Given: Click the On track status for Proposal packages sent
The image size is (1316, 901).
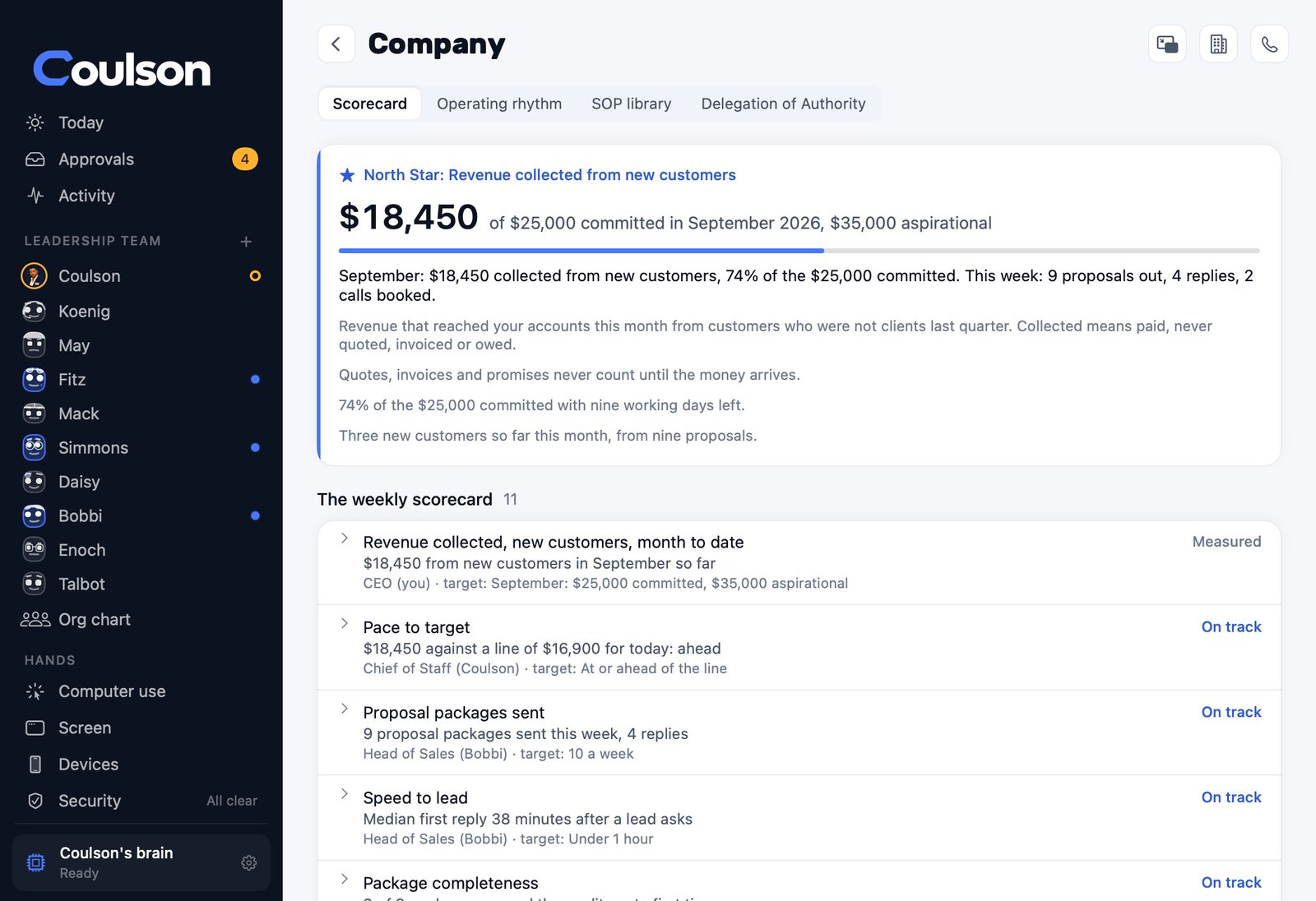Looking at the screenshot, I should 1231,712.
